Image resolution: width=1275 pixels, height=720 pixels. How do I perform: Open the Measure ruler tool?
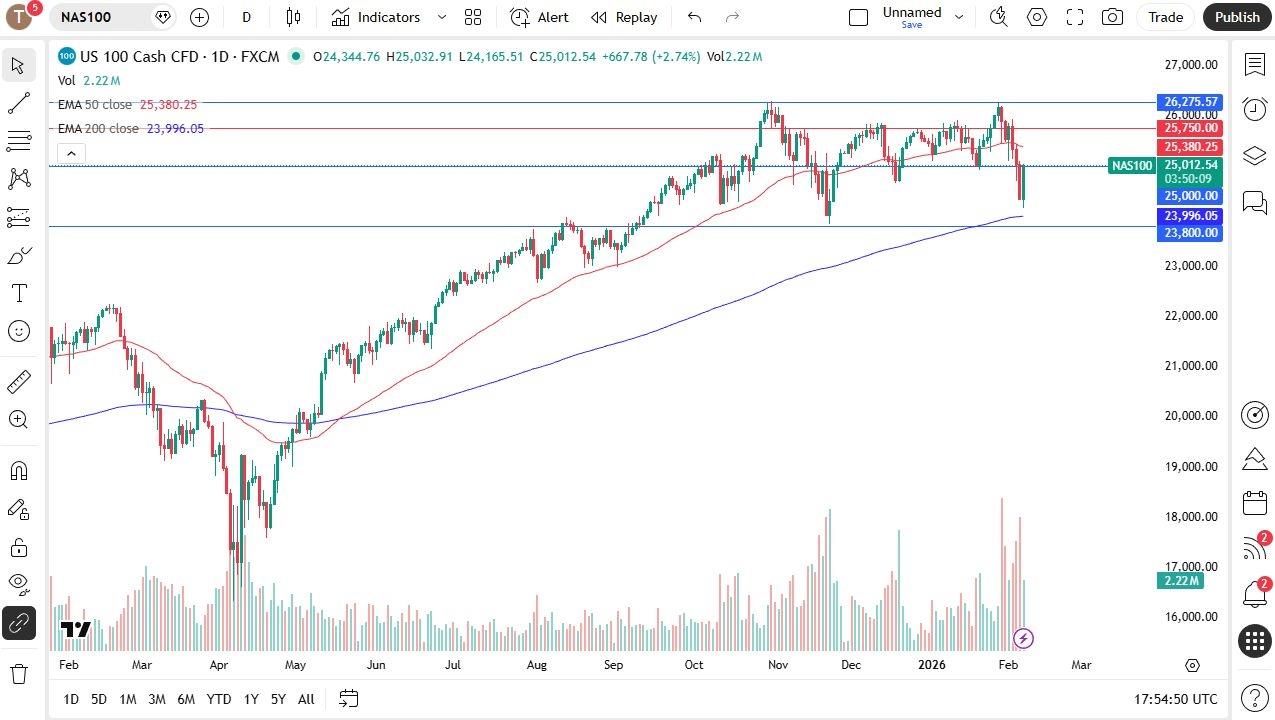click(18, 381)
